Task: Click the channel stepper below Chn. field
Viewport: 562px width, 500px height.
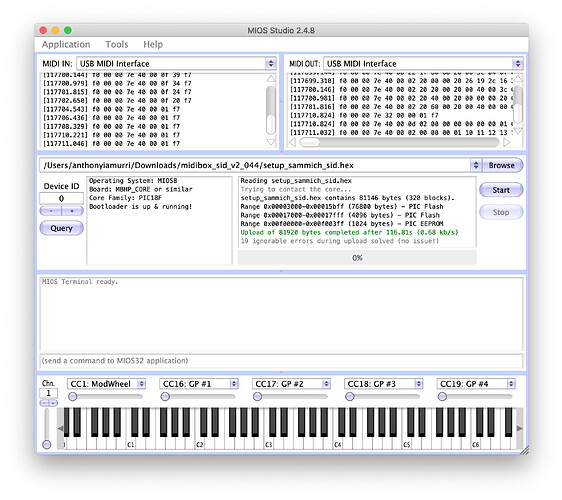Action: (x=48, y=404)
